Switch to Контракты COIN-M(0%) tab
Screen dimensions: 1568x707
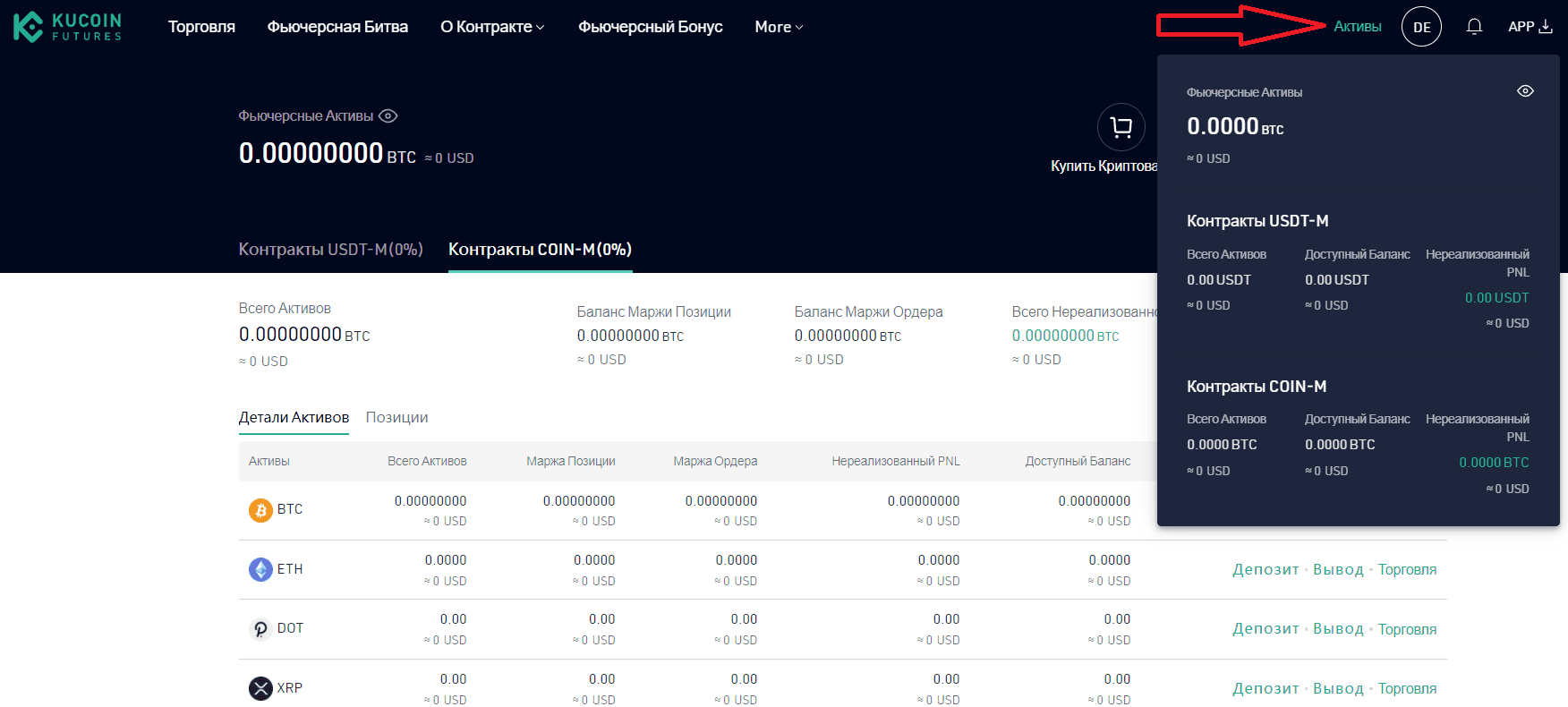click(540, 250)
